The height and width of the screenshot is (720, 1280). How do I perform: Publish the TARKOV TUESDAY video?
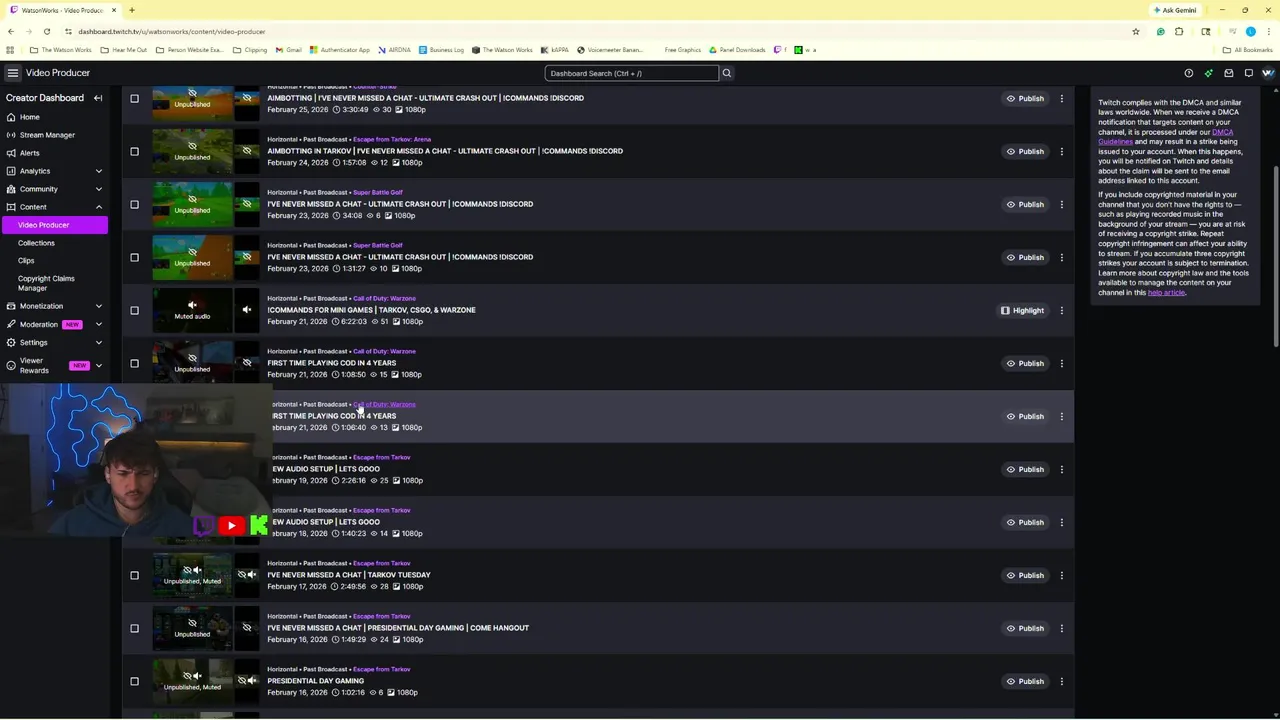(1025, 575)
